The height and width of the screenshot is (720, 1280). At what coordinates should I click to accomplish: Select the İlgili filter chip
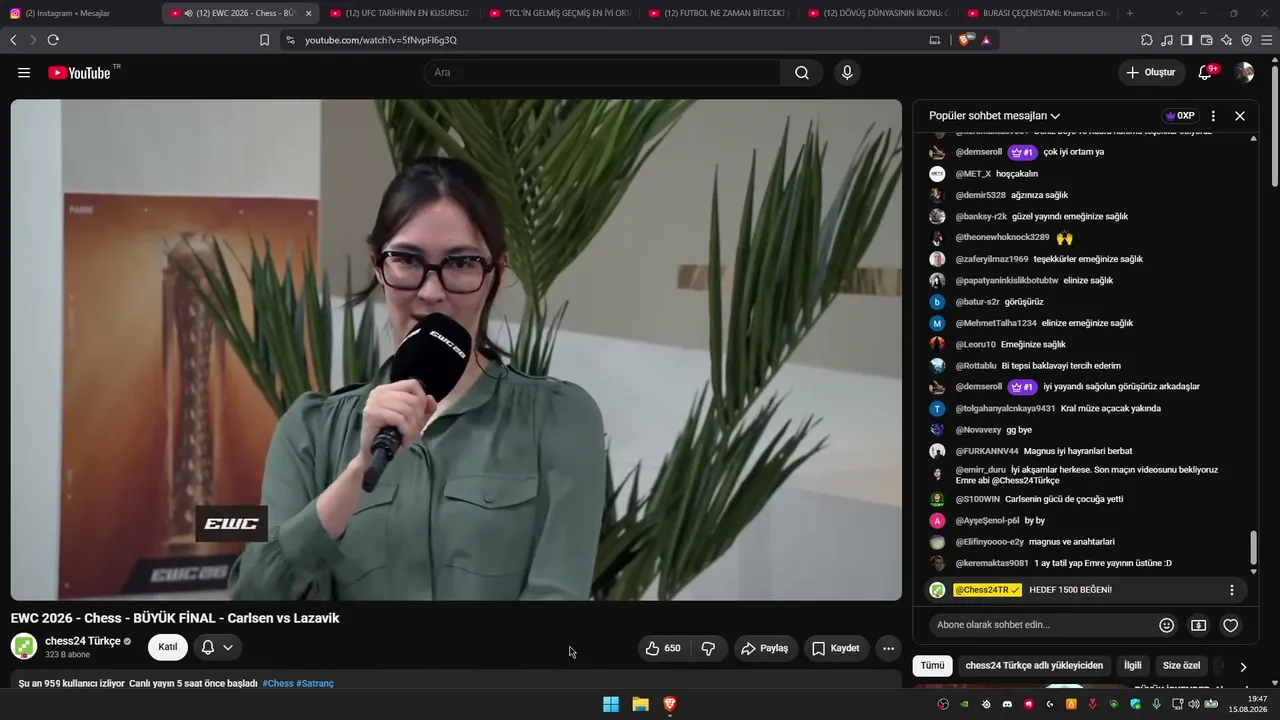(x=1133, y=665)
